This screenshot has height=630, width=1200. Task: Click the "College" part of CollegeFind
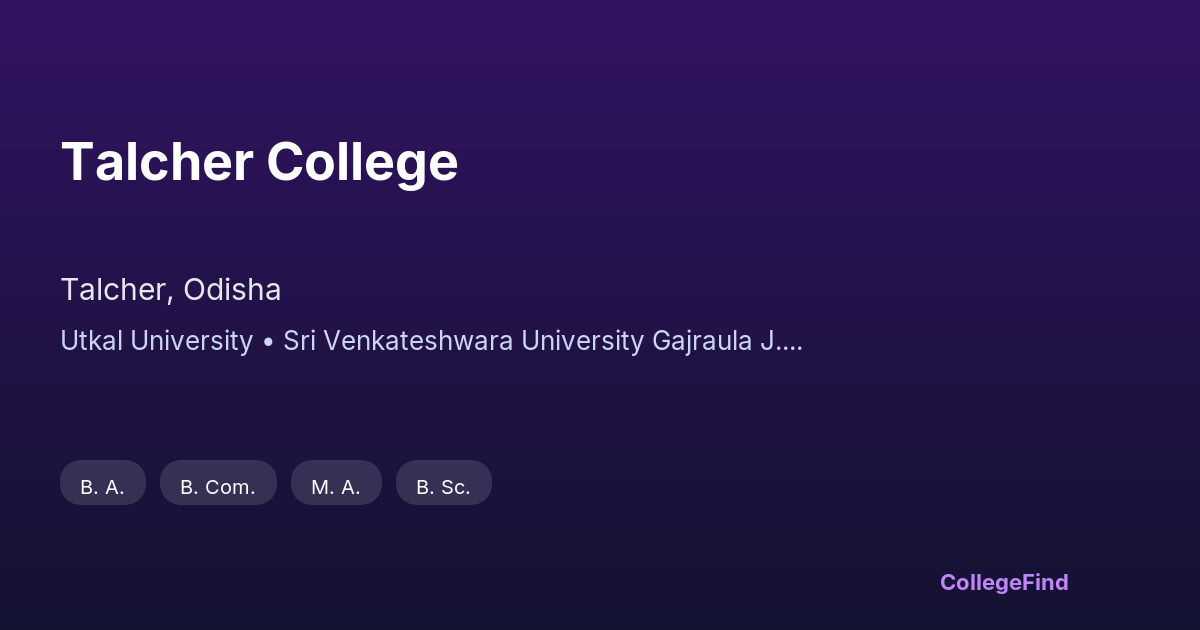[x=979, y=582]
